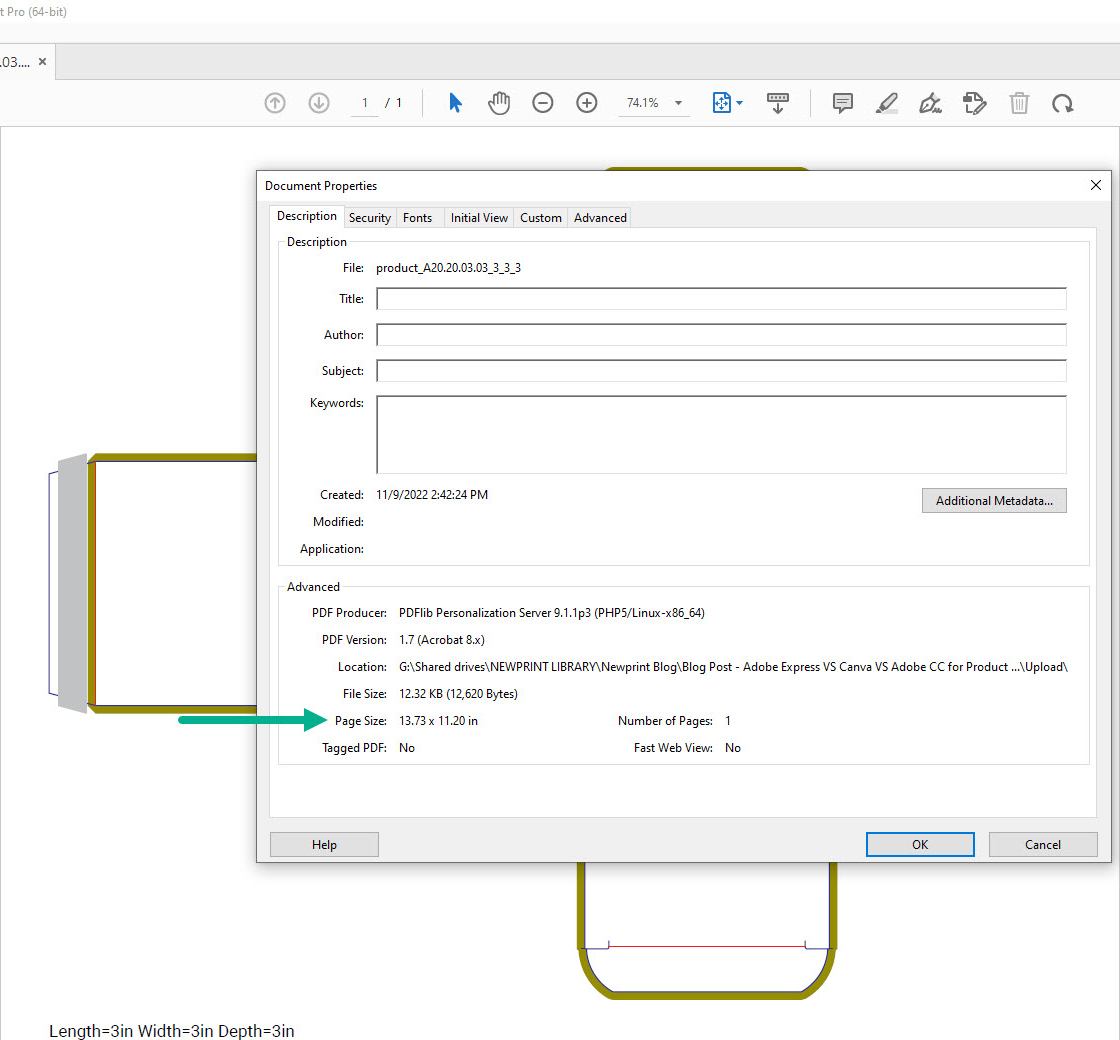
Task: Switch to the Custom tab
Action: coord(540,217)
